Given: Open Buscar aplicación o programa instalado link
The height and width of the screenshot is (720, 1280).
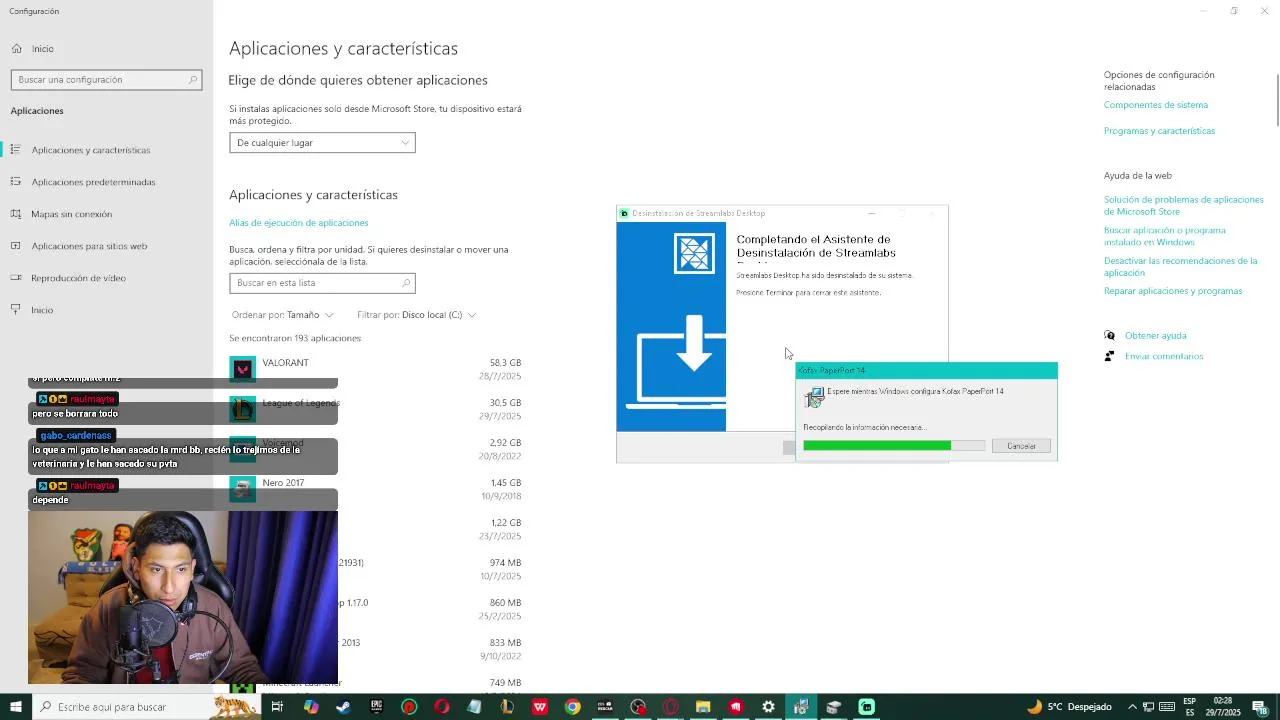Looking at the screenshot, I should [x=1164, y=236].
